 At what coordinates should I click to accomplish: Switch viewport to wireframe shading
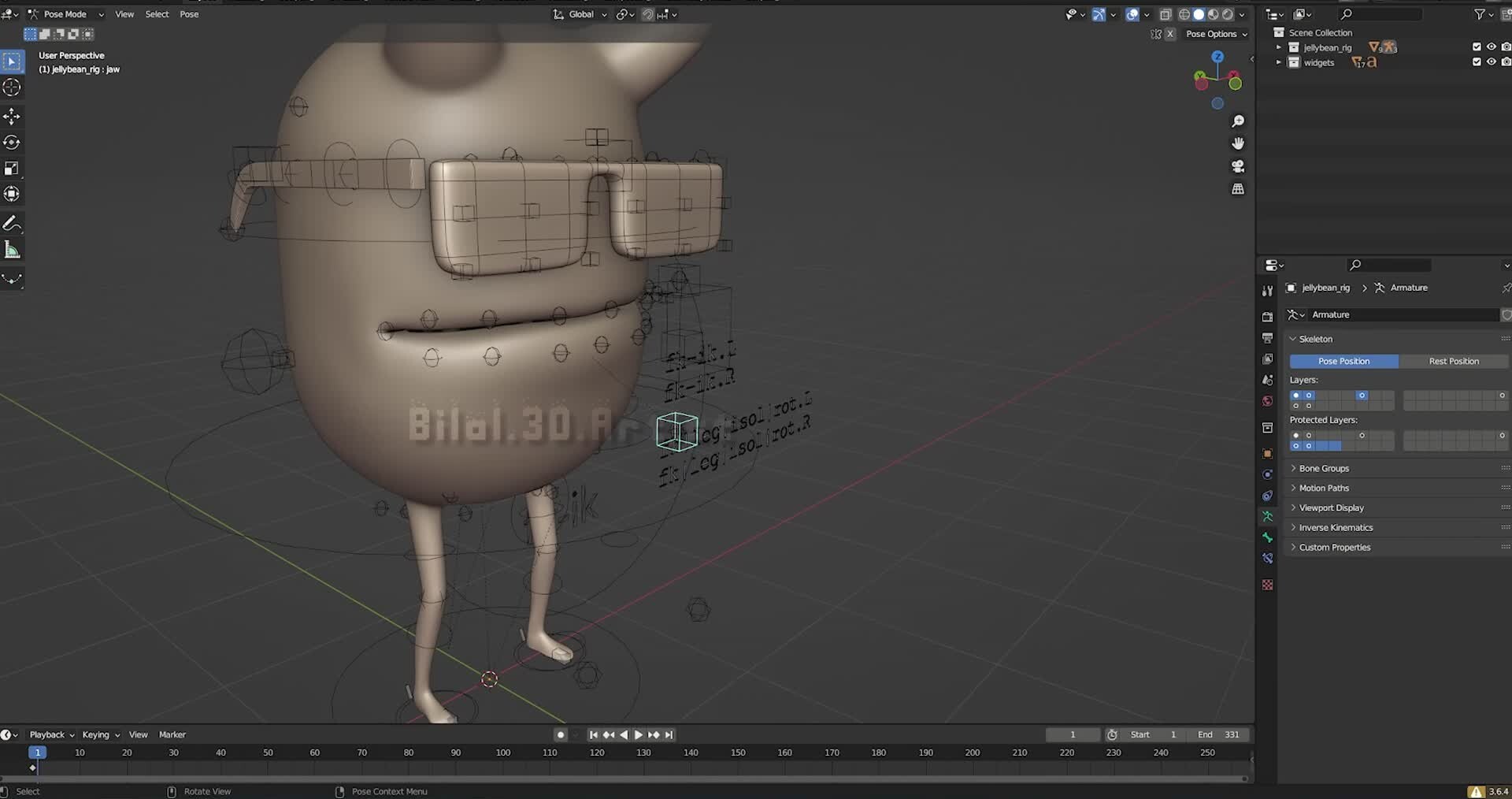(x=1184, y=14)
